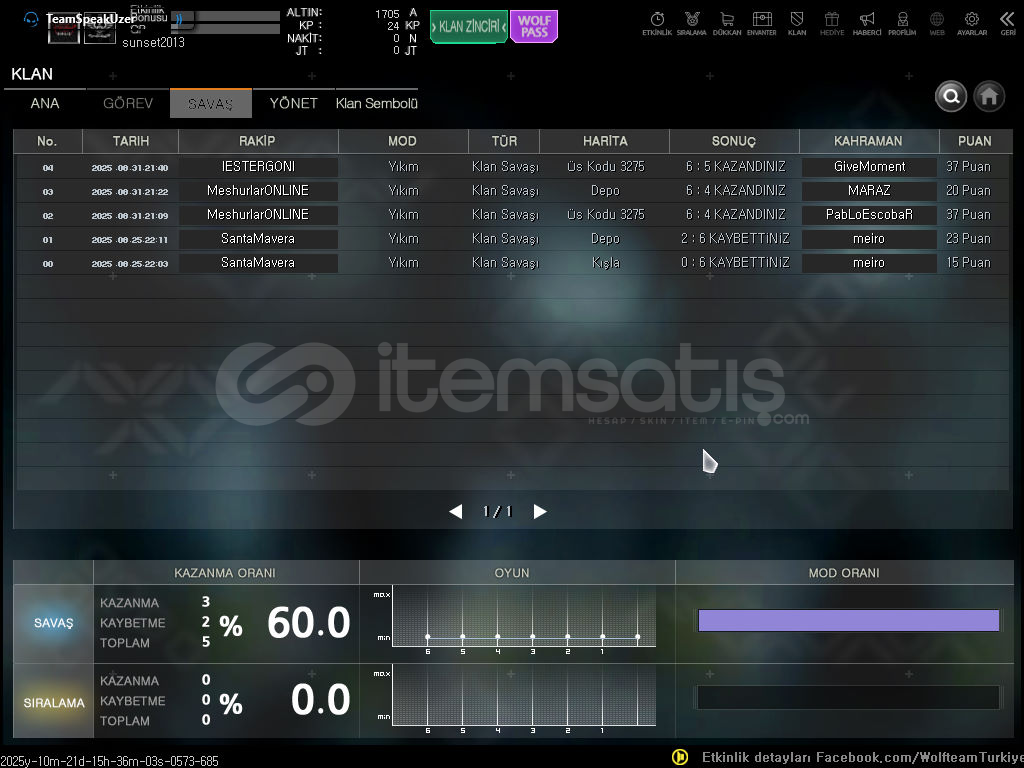Open the Dükkan shop cart icon

727,20
